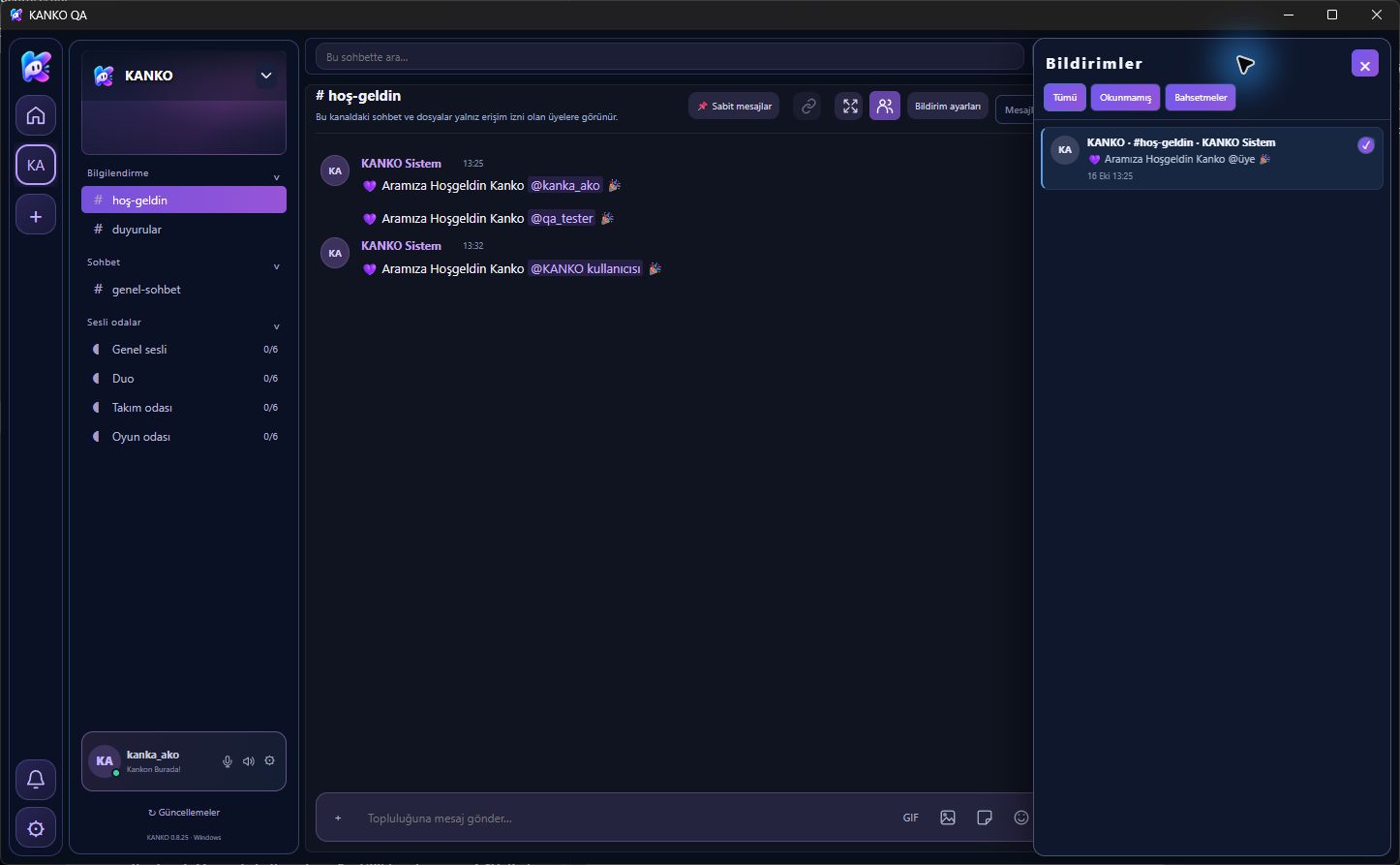This screenshot has height=865, width=1400.
Task: Focus the Topluluğuna mesaj gönder field
Action: (x=624, y=819)
